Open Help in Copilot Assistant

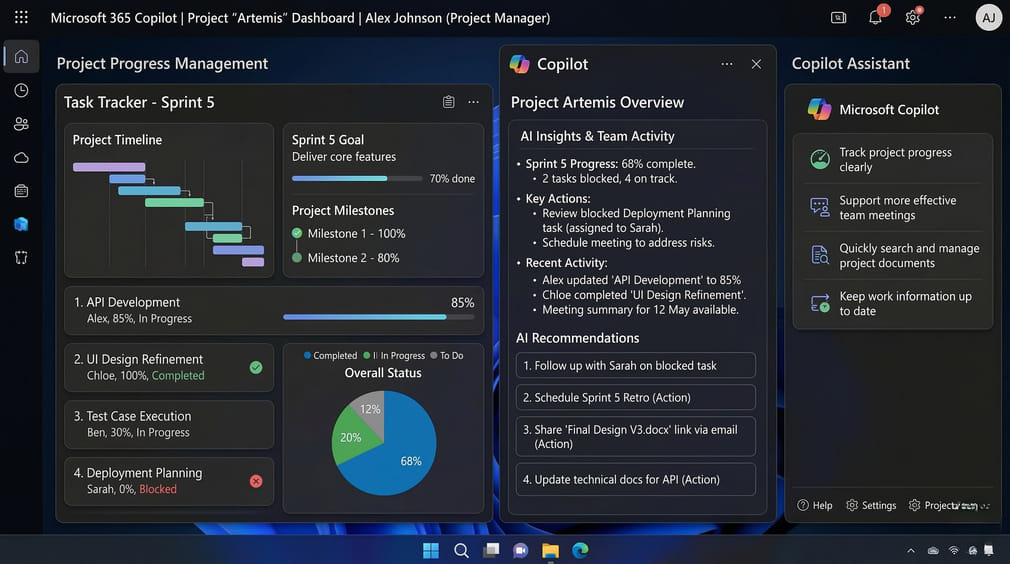[815, 505]
